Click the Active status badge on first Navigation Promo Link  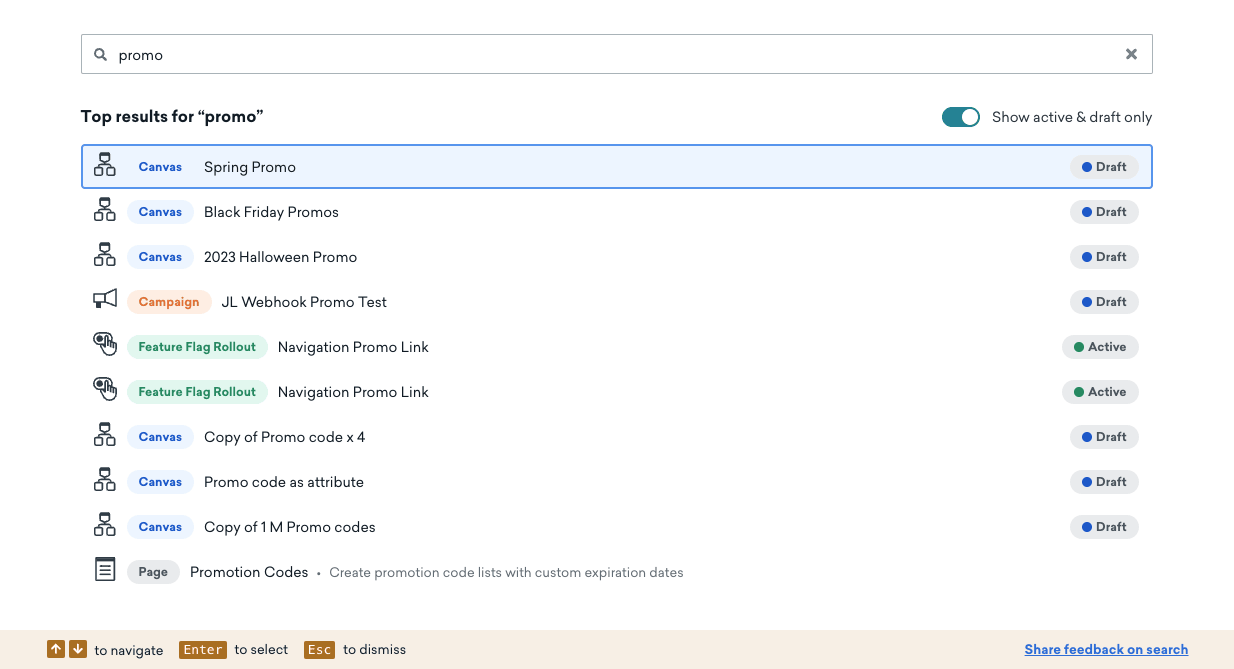click(1100, 347)
